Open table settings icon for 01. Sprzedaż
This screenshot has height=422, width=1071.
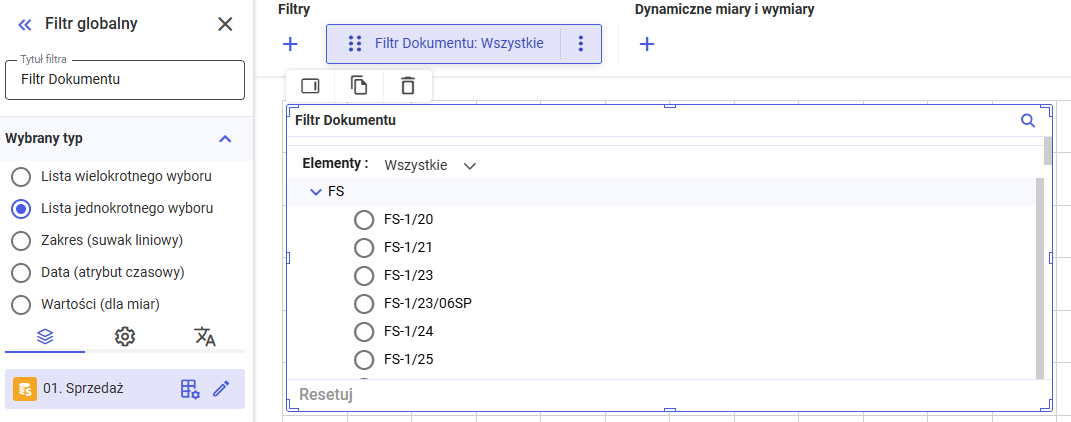(x=190, y=389)
